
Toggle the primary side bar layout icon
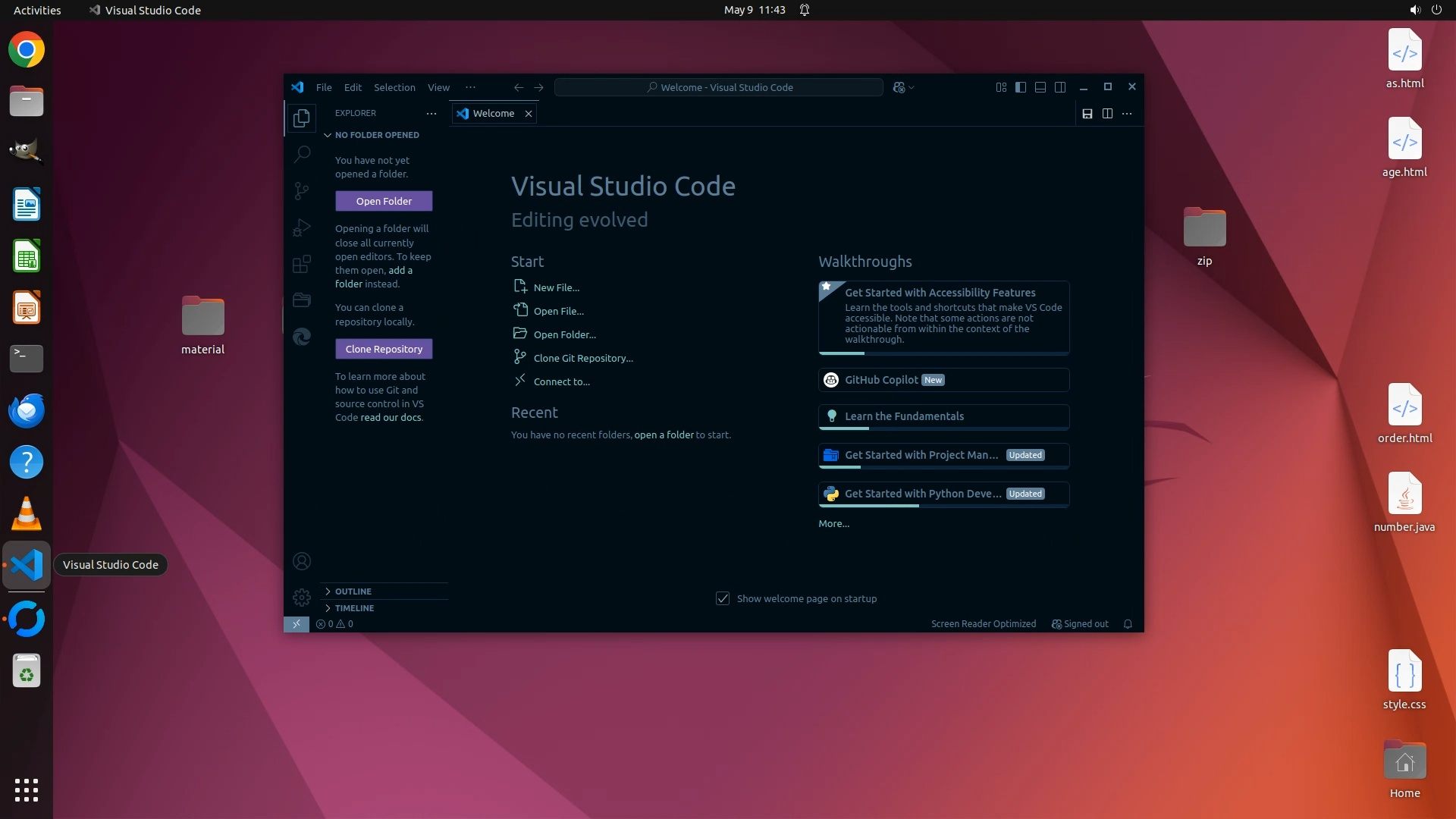pyautogui.click(x=1021, y=87)
